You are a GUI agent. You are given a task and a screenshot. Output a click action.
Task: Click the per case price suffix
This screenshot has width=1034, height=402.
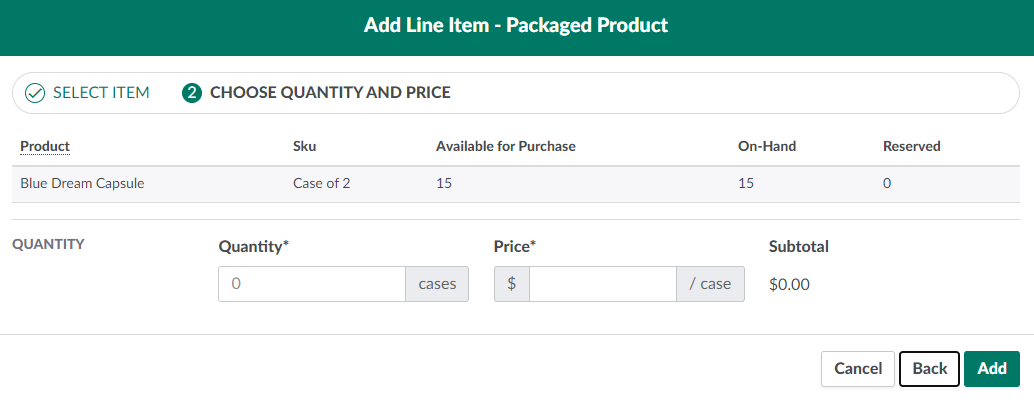710,284
